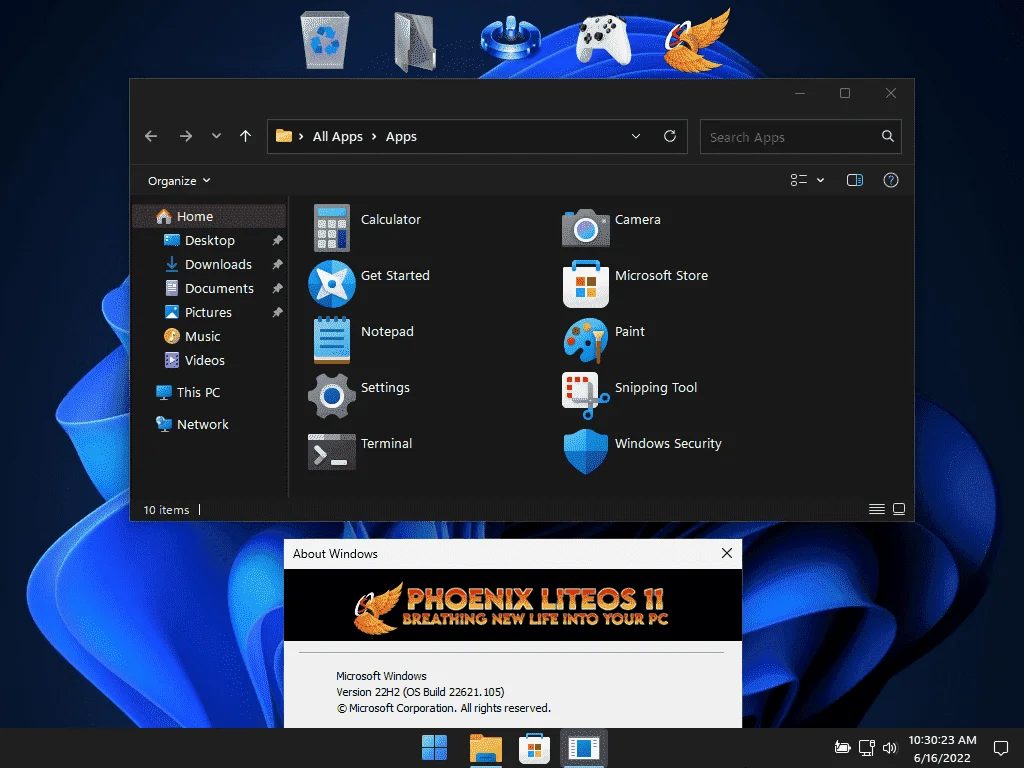Open the Calculator app icon

coord(332,228)
